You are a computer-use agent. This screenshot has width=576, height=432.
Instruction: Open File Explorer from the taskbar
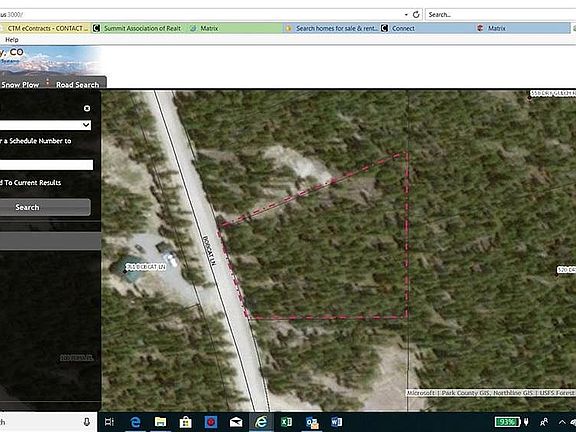click(x=161, y=422)
